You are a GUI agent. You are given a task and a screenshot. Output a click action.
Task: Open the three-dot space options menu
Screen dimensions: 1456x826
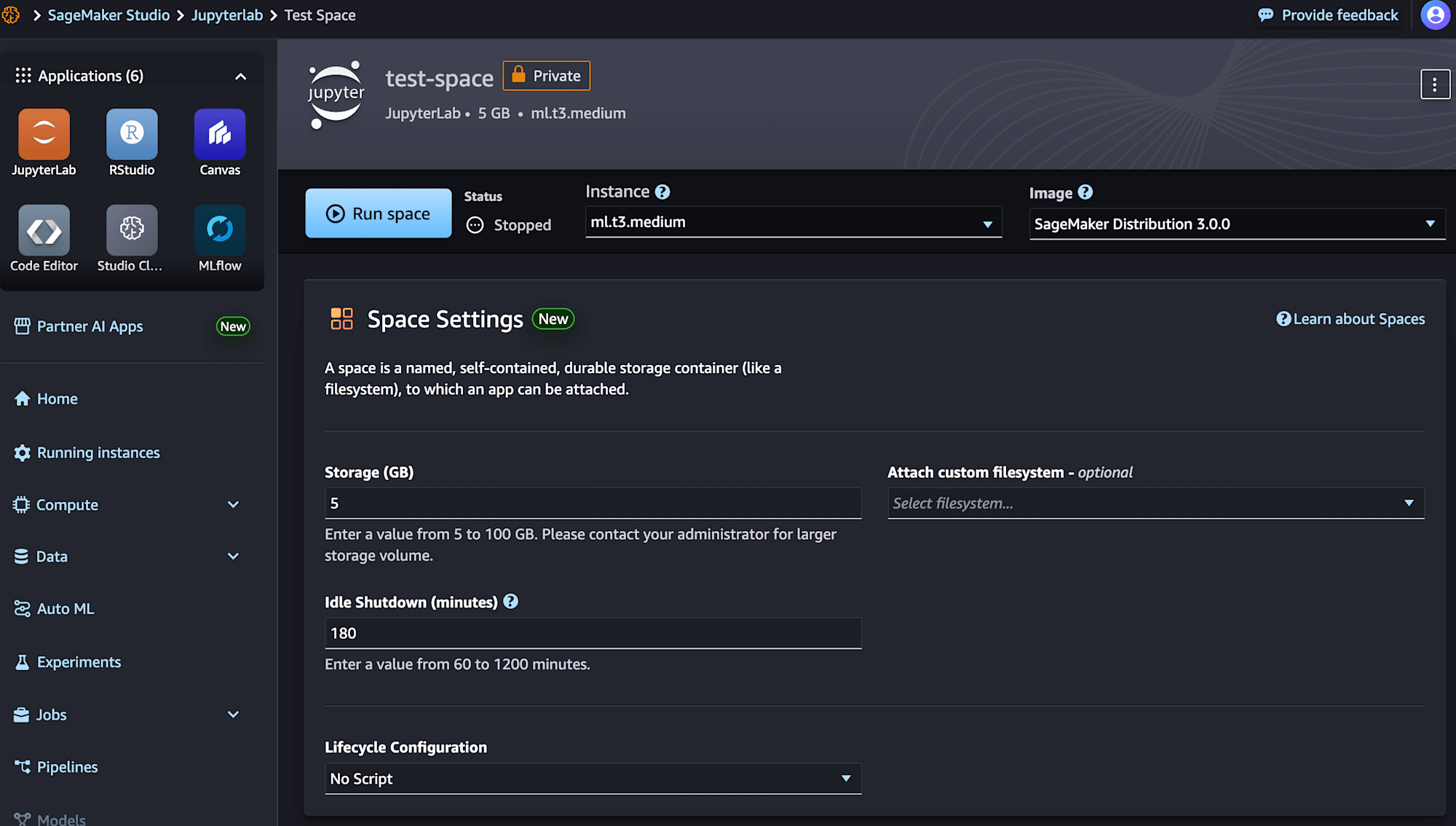[x=1435, y=84]
